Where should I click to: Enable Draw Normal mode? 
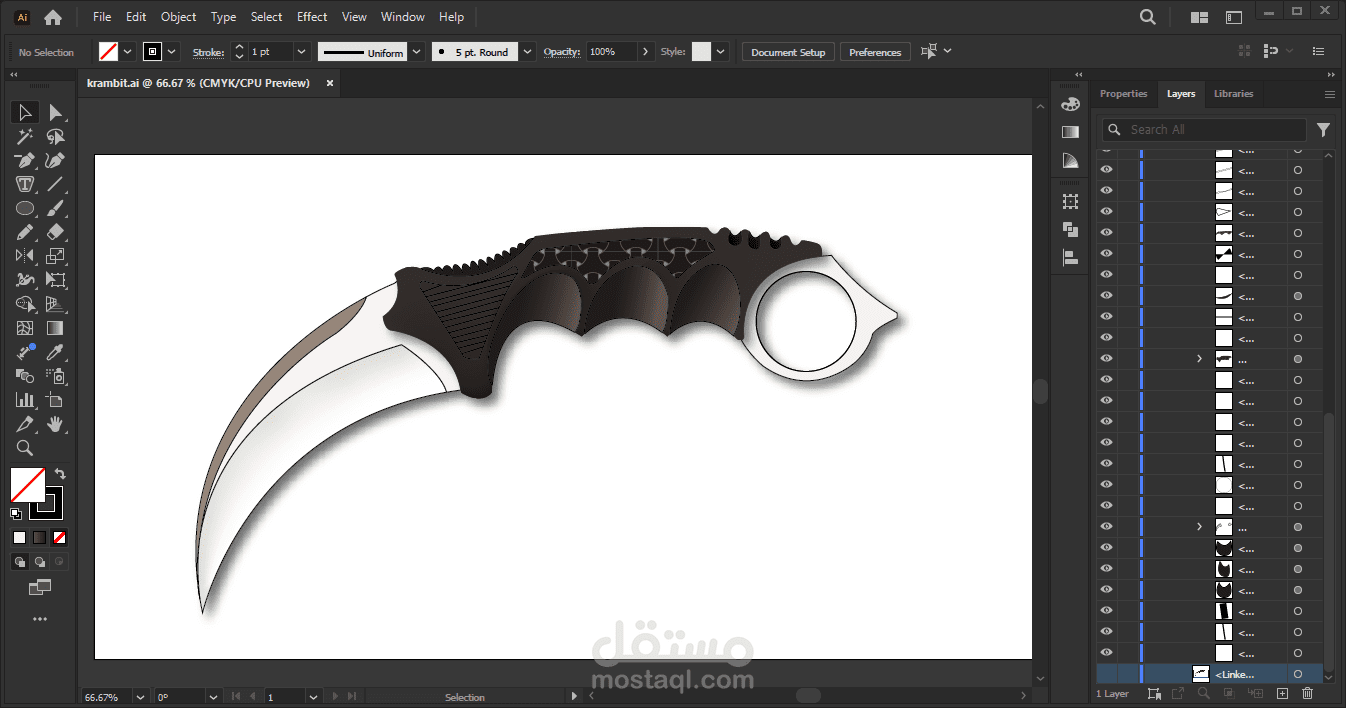pyautogui.click(x=19, y=562)
